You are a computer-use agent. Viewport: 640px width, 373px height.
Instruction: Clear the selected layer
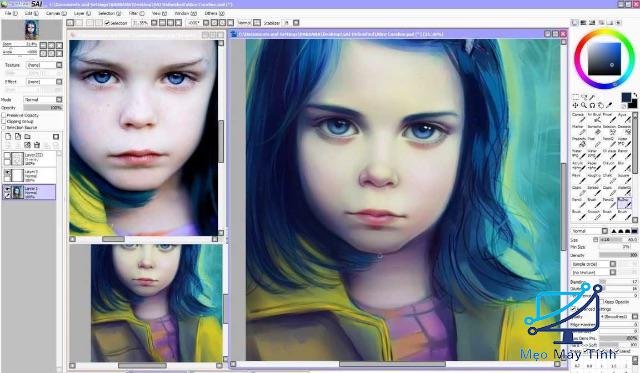pos(27,145)
